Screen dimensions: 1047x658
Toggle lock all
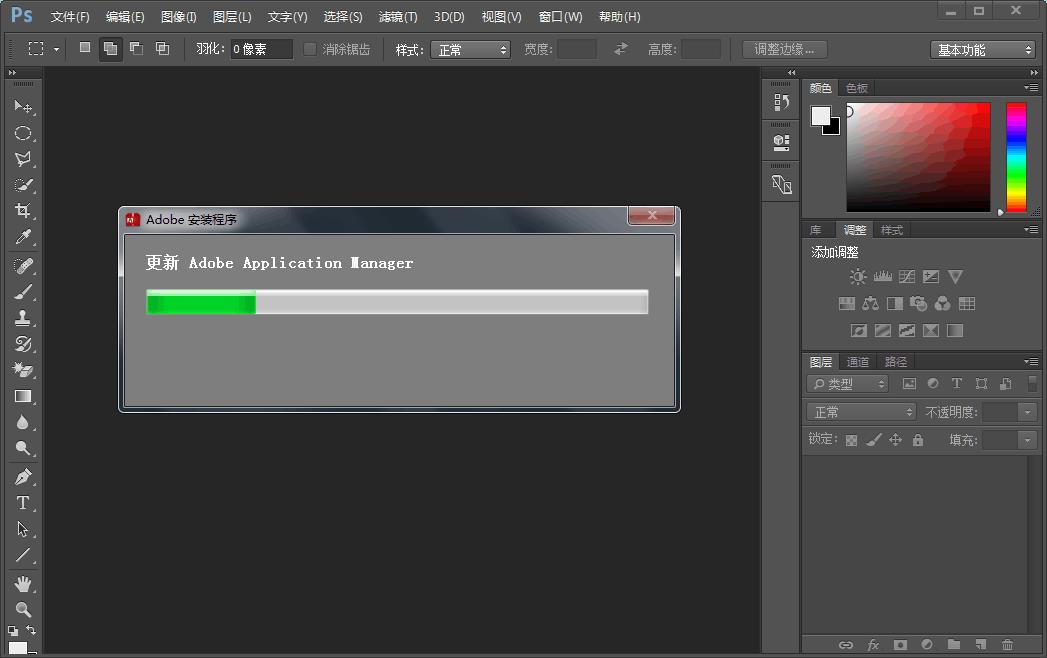918,440
